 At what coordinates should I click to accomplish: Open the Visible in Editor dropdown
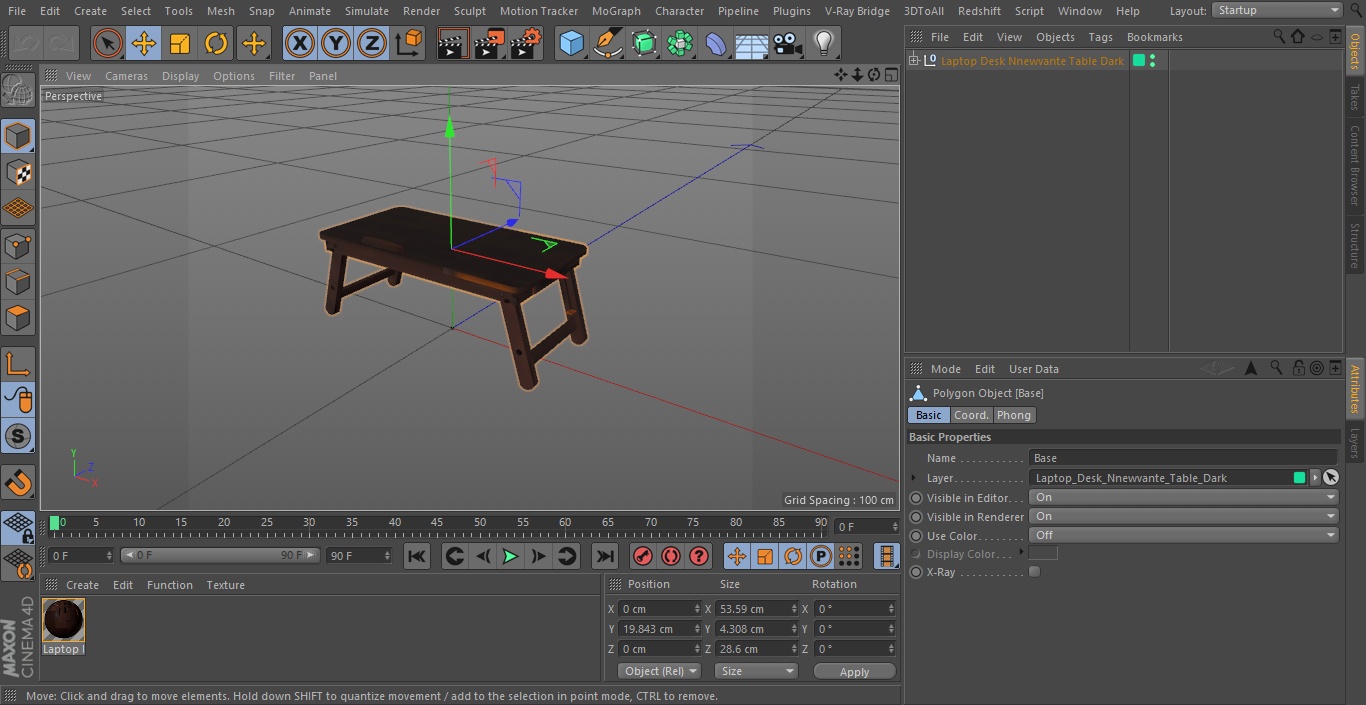pos(1185,497)
